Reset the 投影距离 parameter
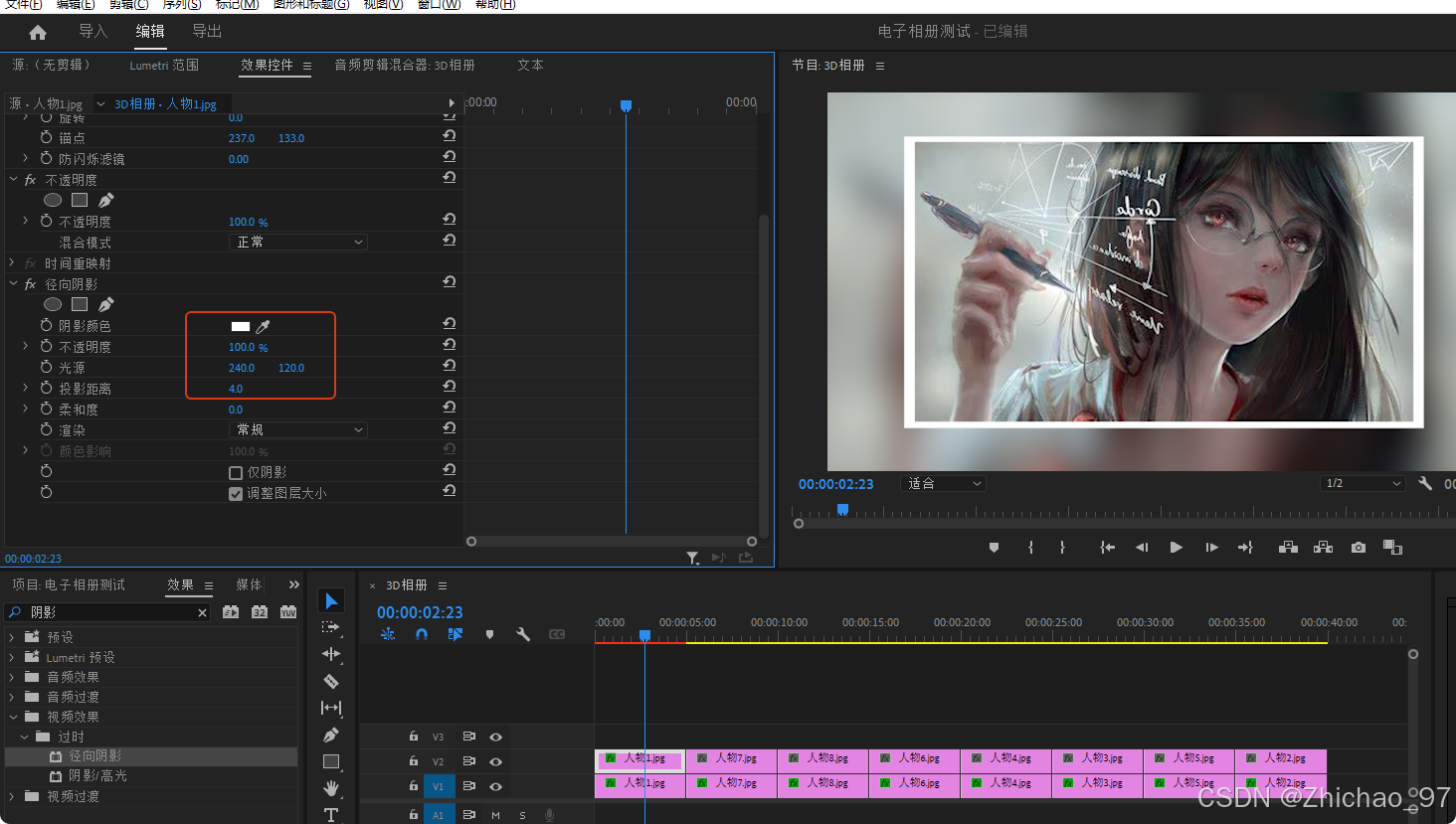 [450, 386]
